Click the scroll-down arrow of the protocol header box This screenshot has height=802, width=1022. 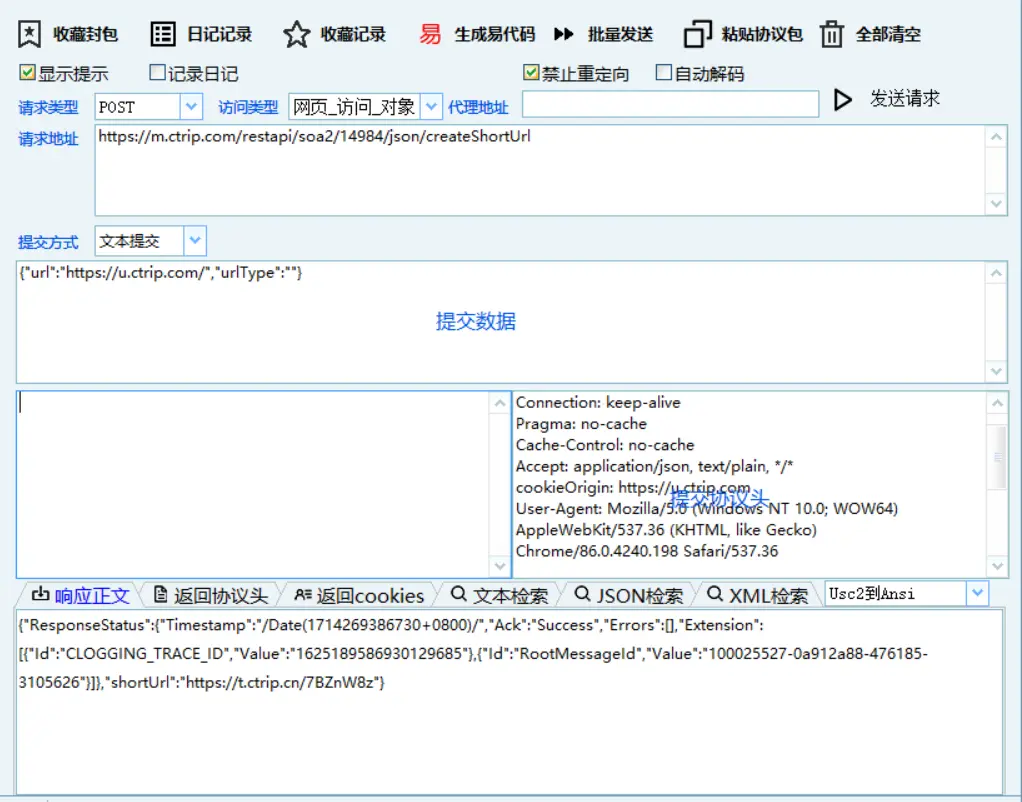pyautogui.click(x=997, y=566)
